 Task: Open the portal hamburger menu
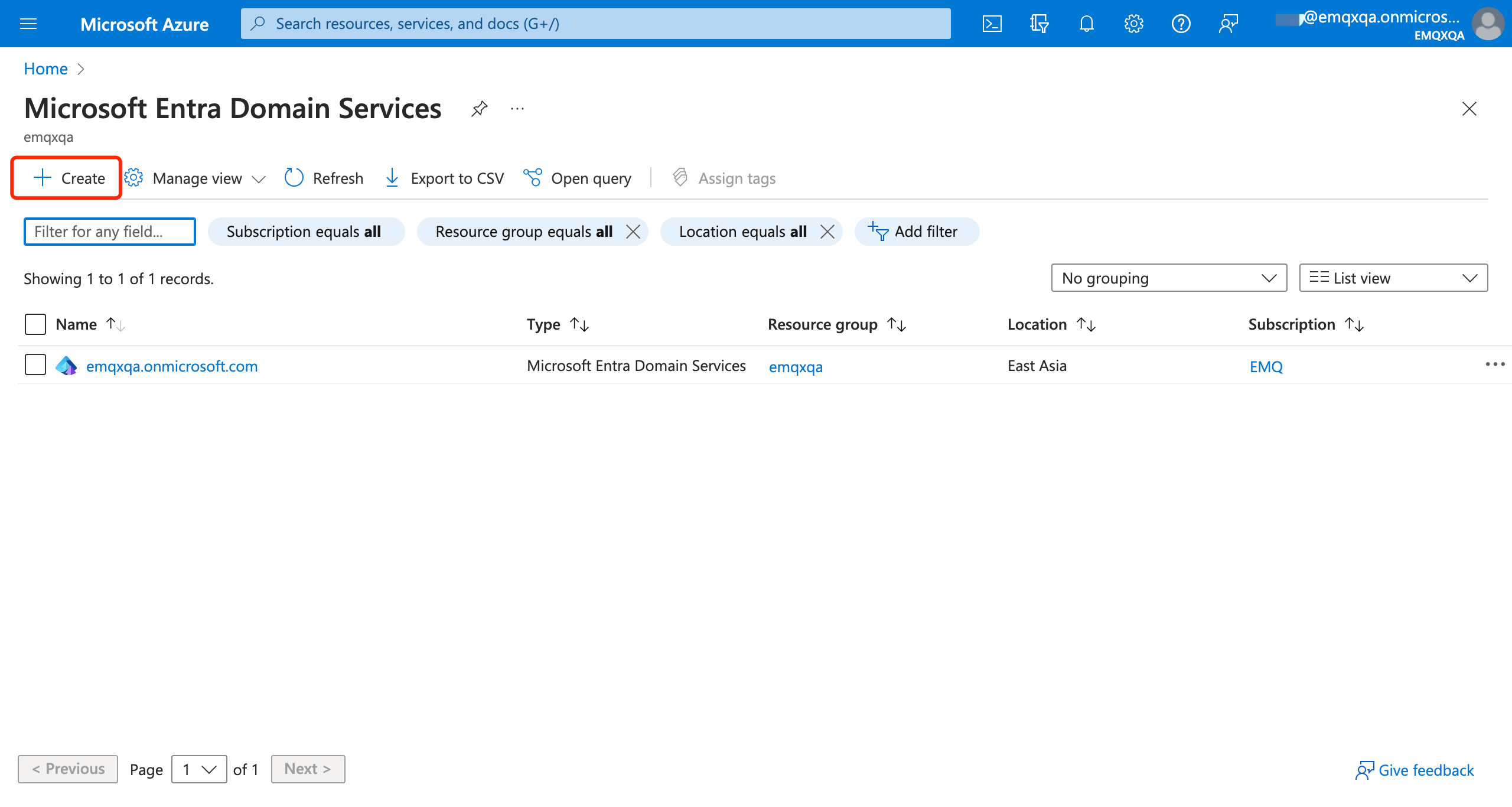[28, 24]
